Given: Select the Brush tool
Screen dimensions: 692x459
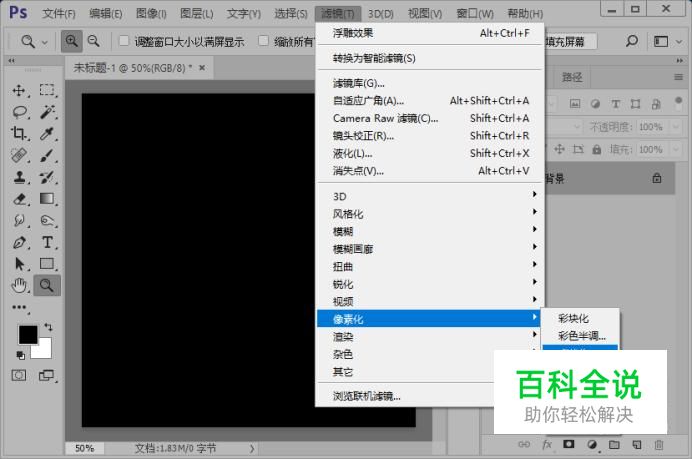Looking at the screenshot, I should (47, 155).
